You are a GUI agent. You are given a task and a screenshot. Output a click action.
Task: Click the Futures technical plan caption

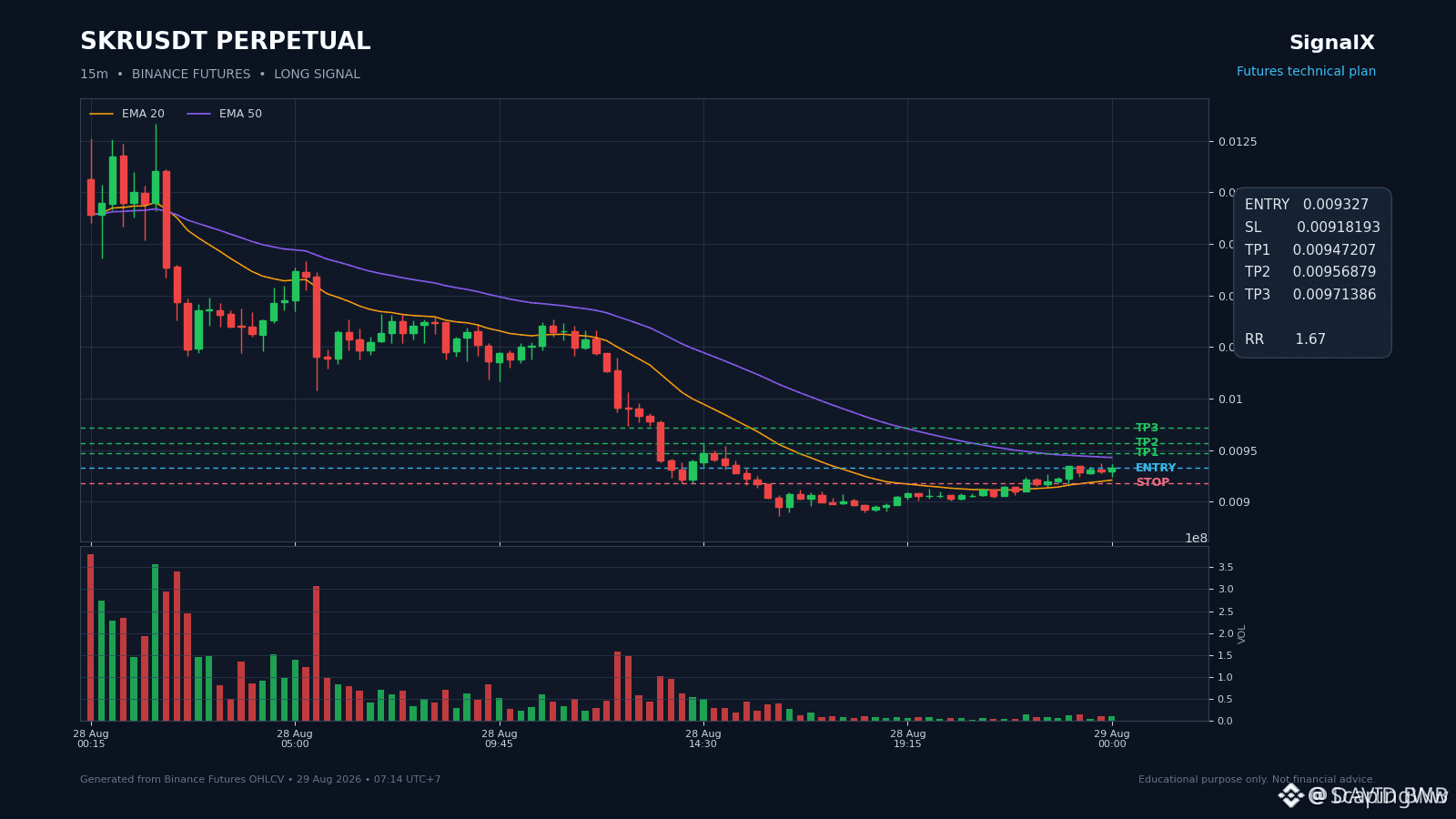(1306, 72)
